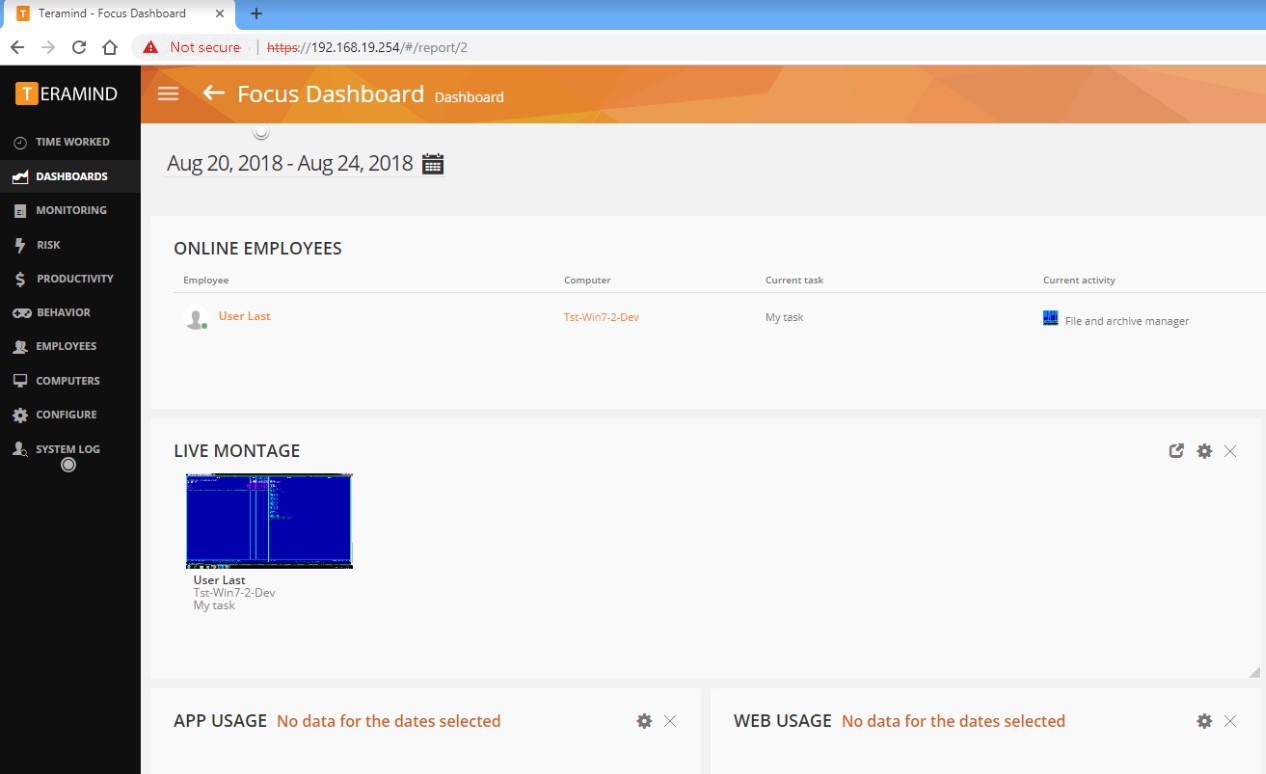Click the date range Aug 20 - Aug 24 field
Screen dimensions: 1266x774
(289, 164)
